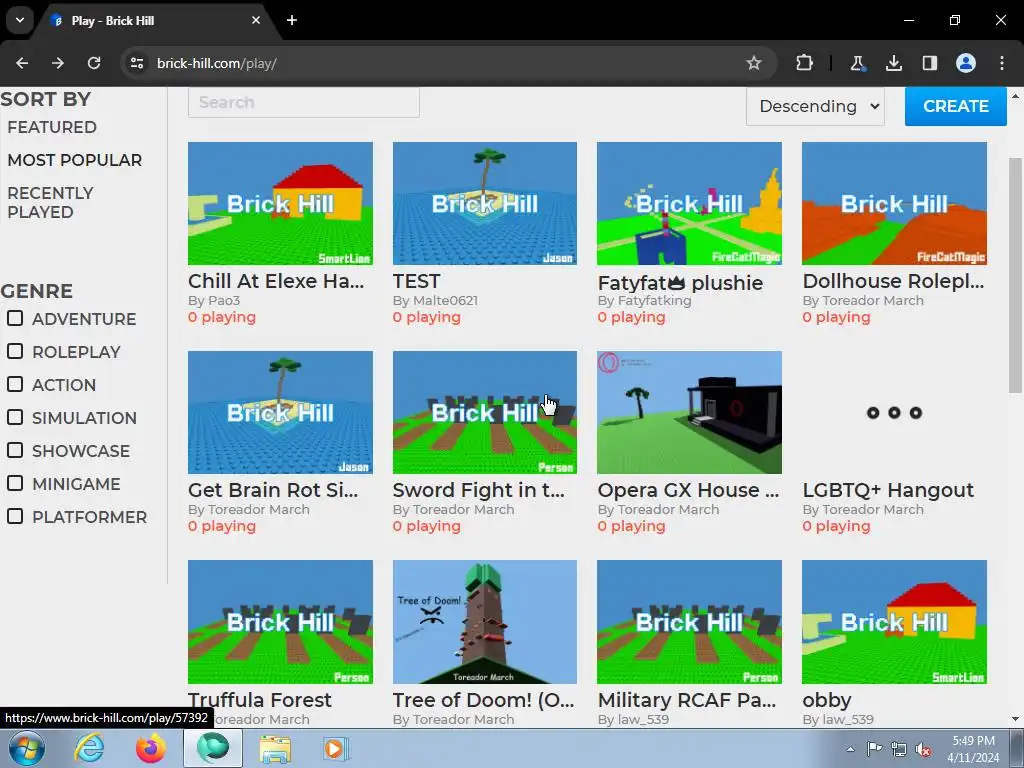This screenshot has height=768, width=1024.
Task: Open Dollhouse Roleplay game thumbnail
Action: click(894, 203)
